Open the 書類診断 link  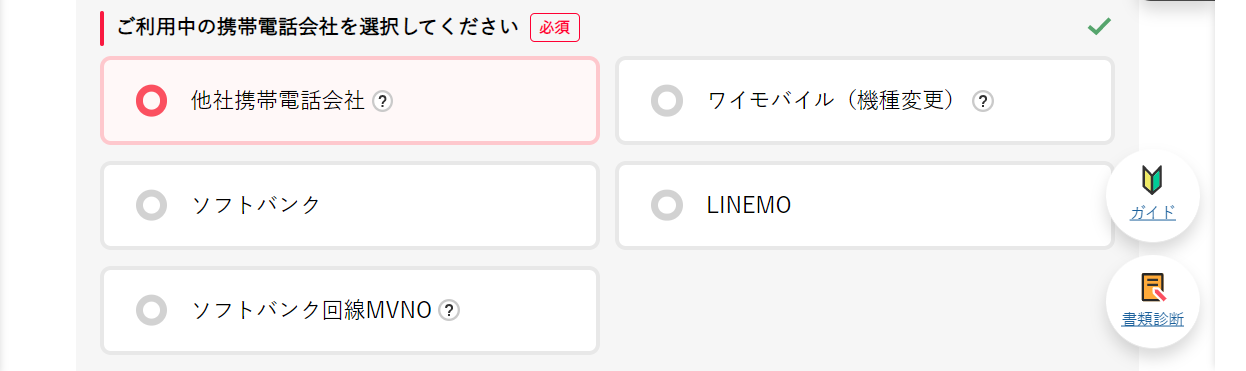click(1153, 320)
